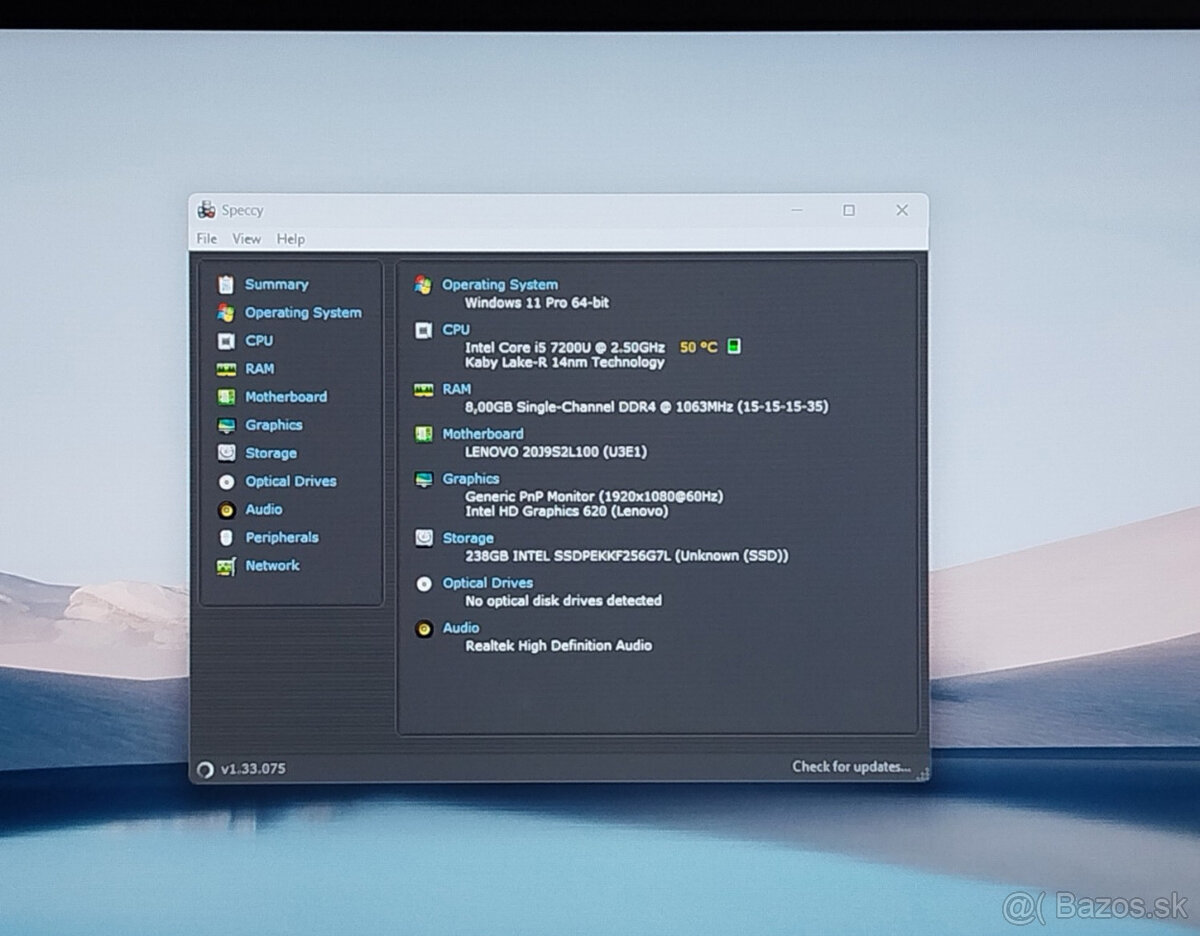
Task: Click the RAM module icon in sidebar
Action: [227, 369]
